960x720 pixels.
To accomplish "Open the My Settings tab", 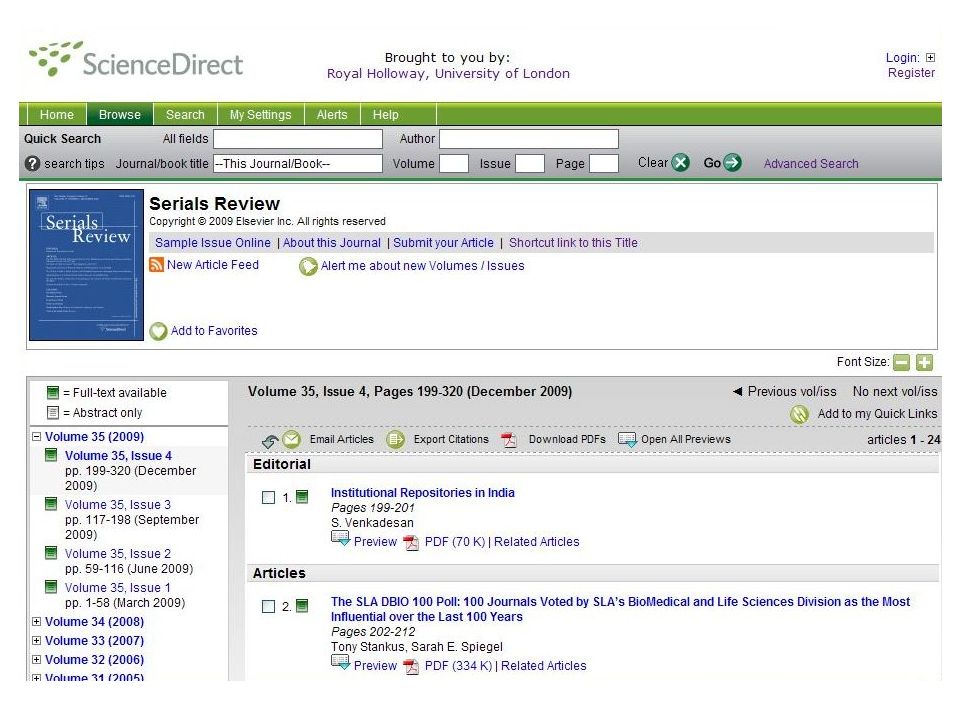I will click(260, 114).
